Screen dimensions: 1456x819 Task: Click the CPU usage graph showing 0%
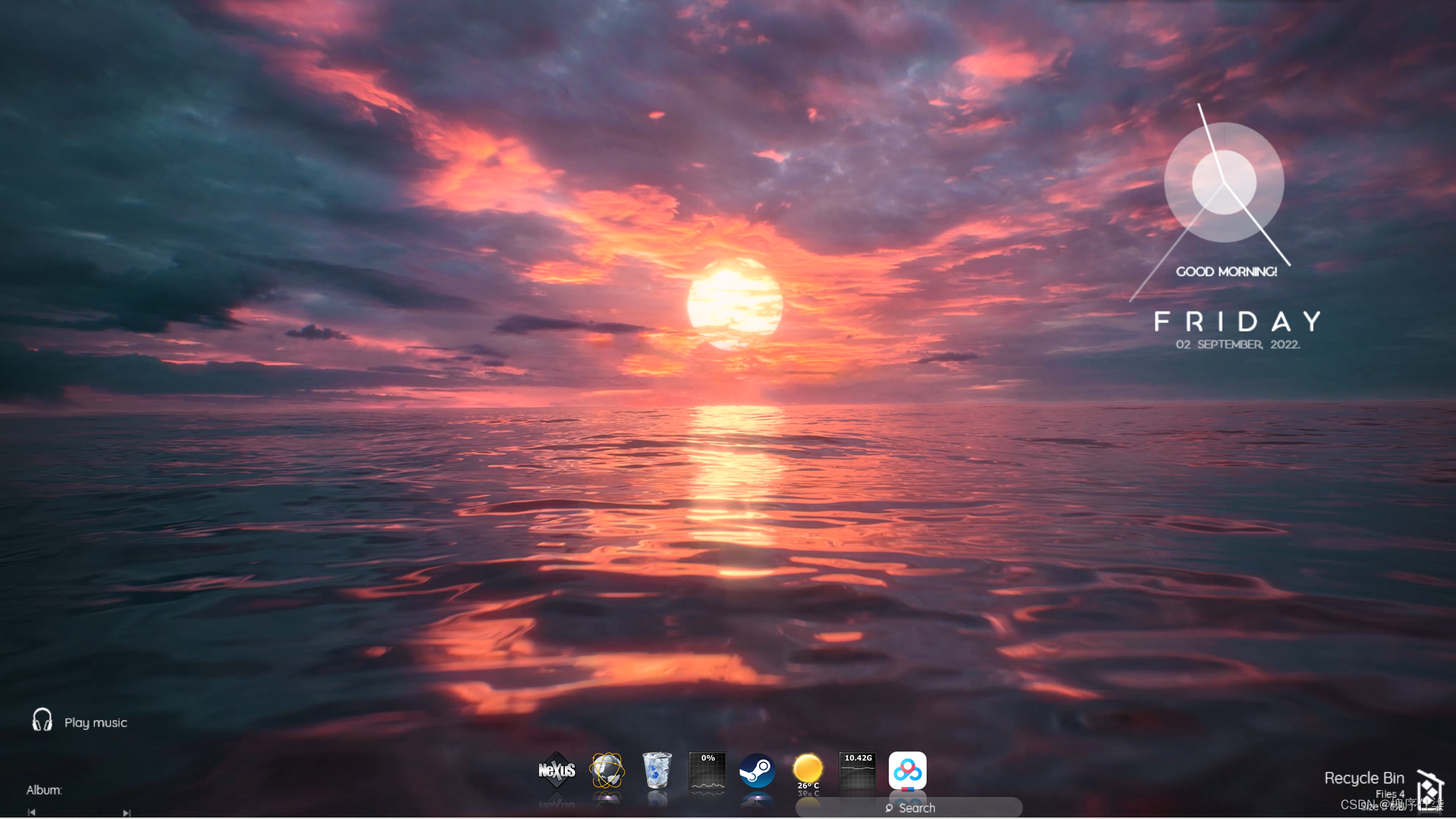pos(707,769)
